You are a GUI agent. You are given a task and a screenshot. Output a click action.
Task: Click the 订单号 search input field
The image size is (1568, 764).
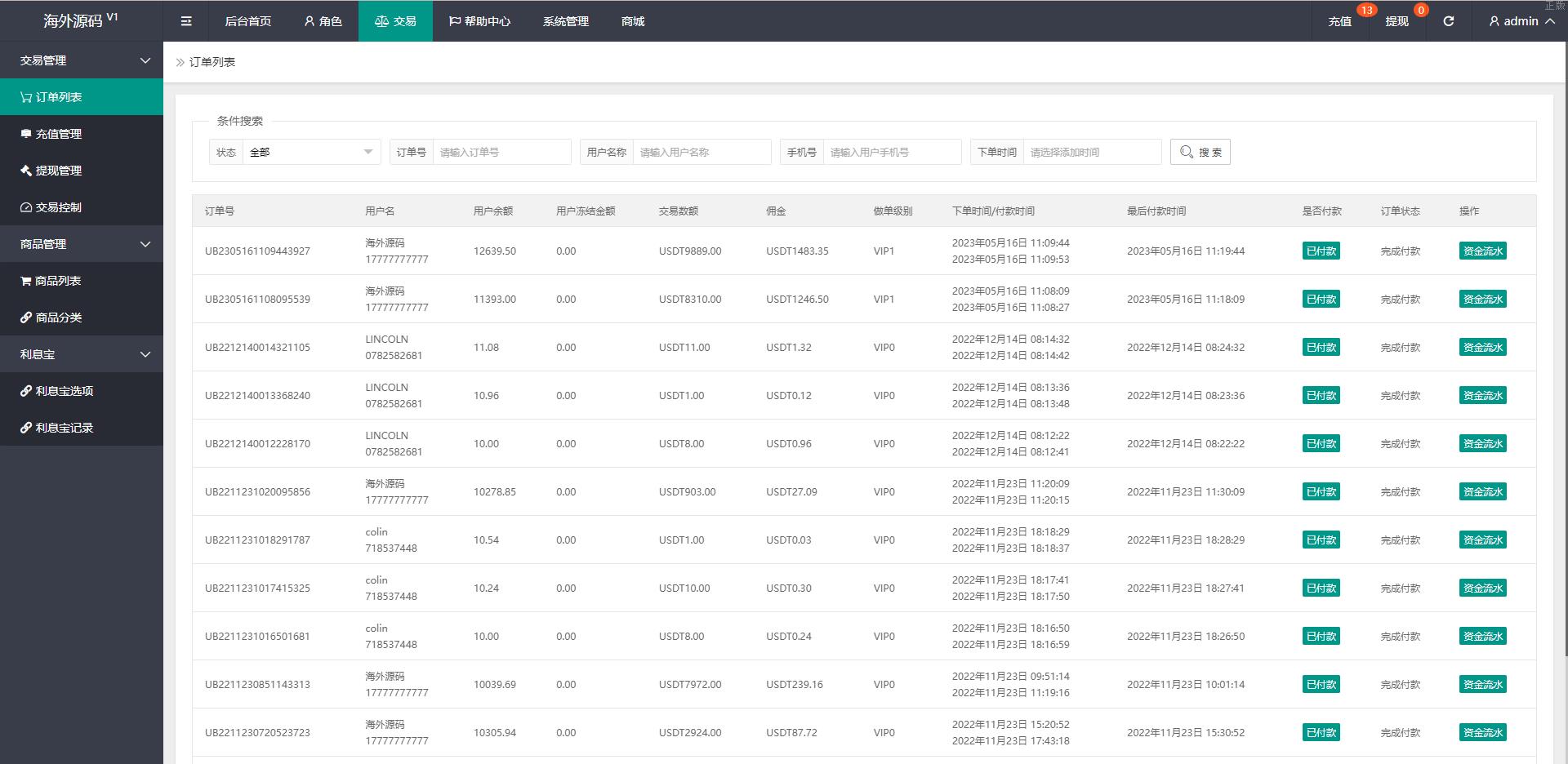[501, 152]
